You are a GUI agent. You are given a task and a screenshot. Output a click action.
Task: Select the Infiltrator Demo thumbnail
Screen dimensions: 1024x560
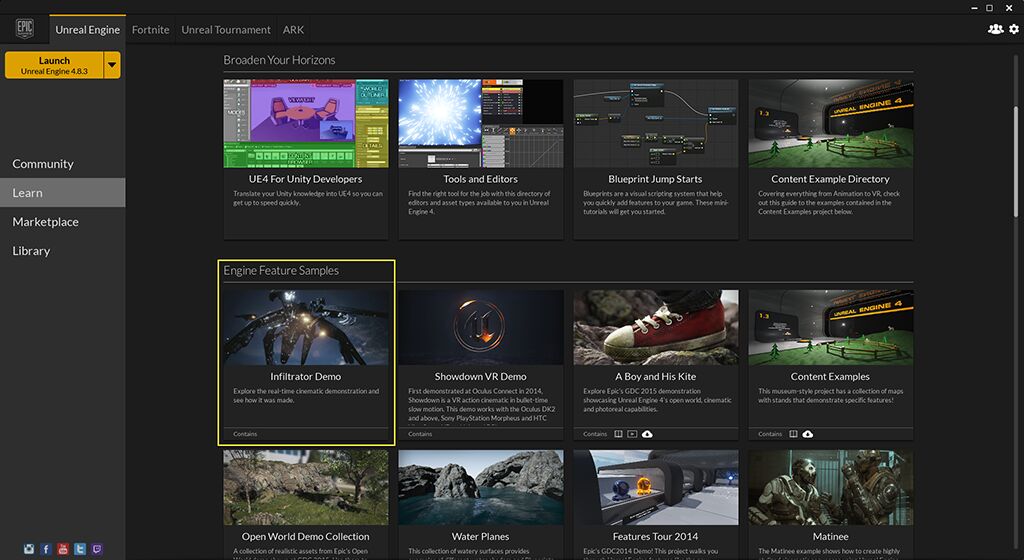(306, 327)
